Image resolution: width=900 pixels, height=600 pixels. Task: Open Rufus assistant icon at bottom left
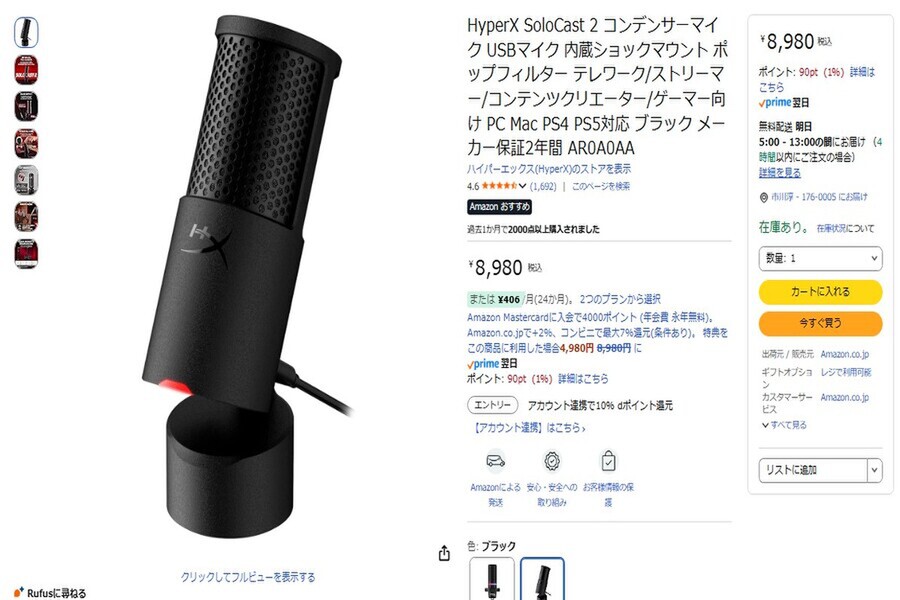pyautogui.click(x=18, y=592)
